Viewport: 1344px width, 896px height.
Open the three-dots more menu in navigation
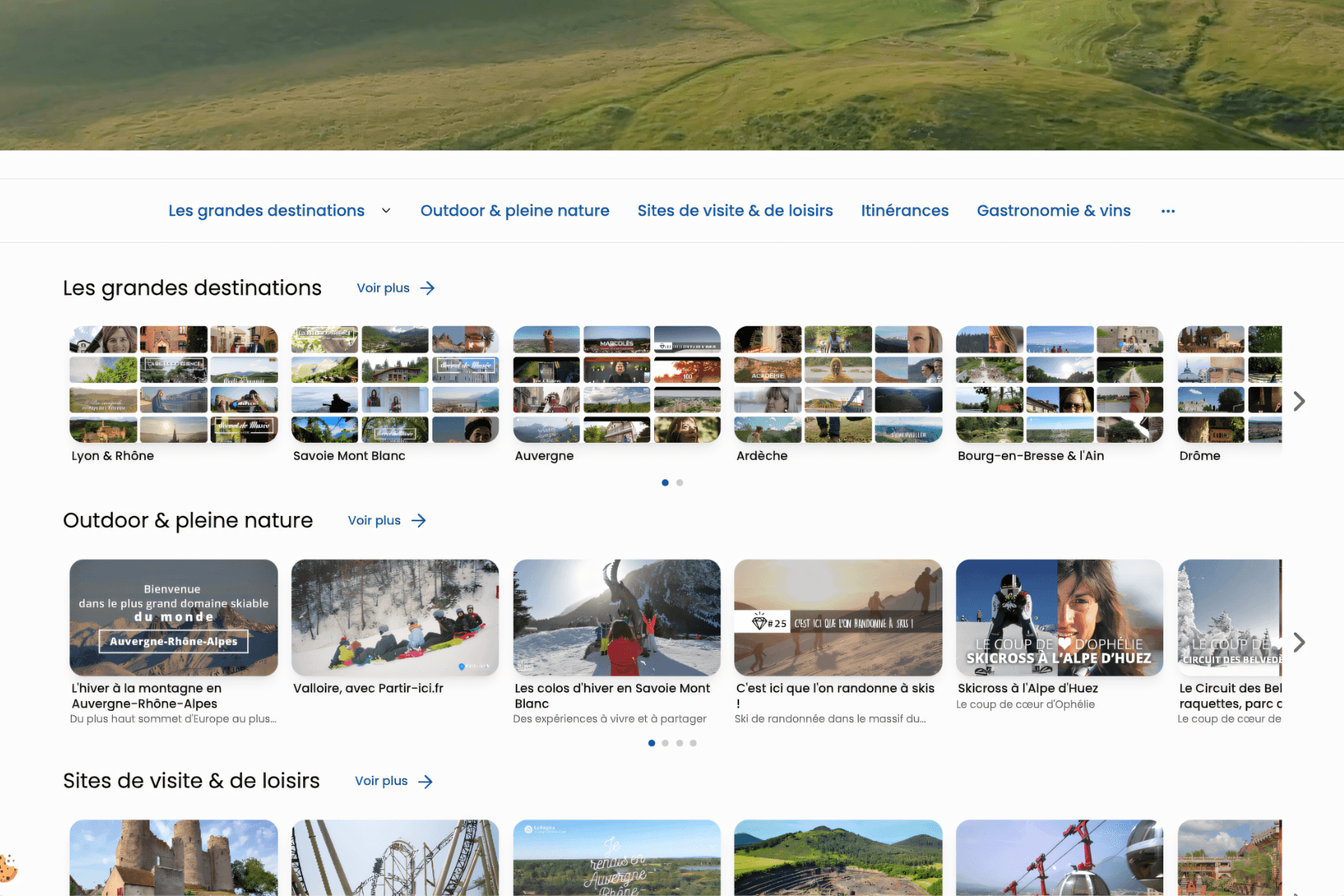1168,211
